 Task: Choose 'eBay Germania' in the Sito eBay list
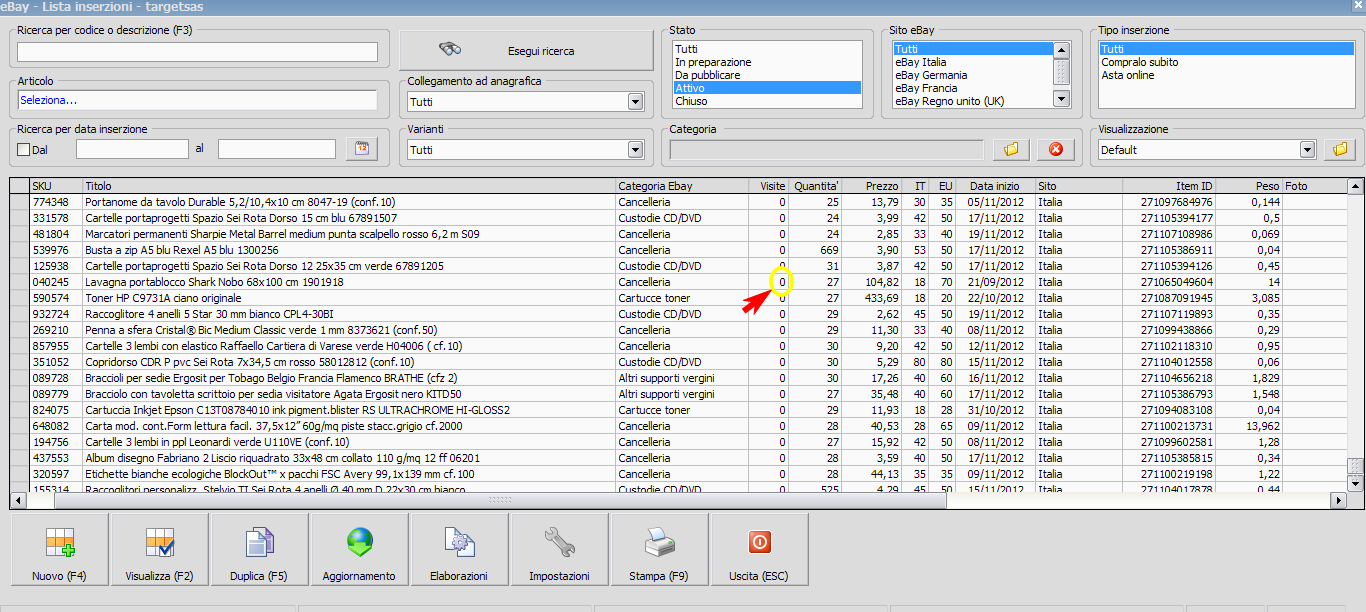click(x=931, y=75)
